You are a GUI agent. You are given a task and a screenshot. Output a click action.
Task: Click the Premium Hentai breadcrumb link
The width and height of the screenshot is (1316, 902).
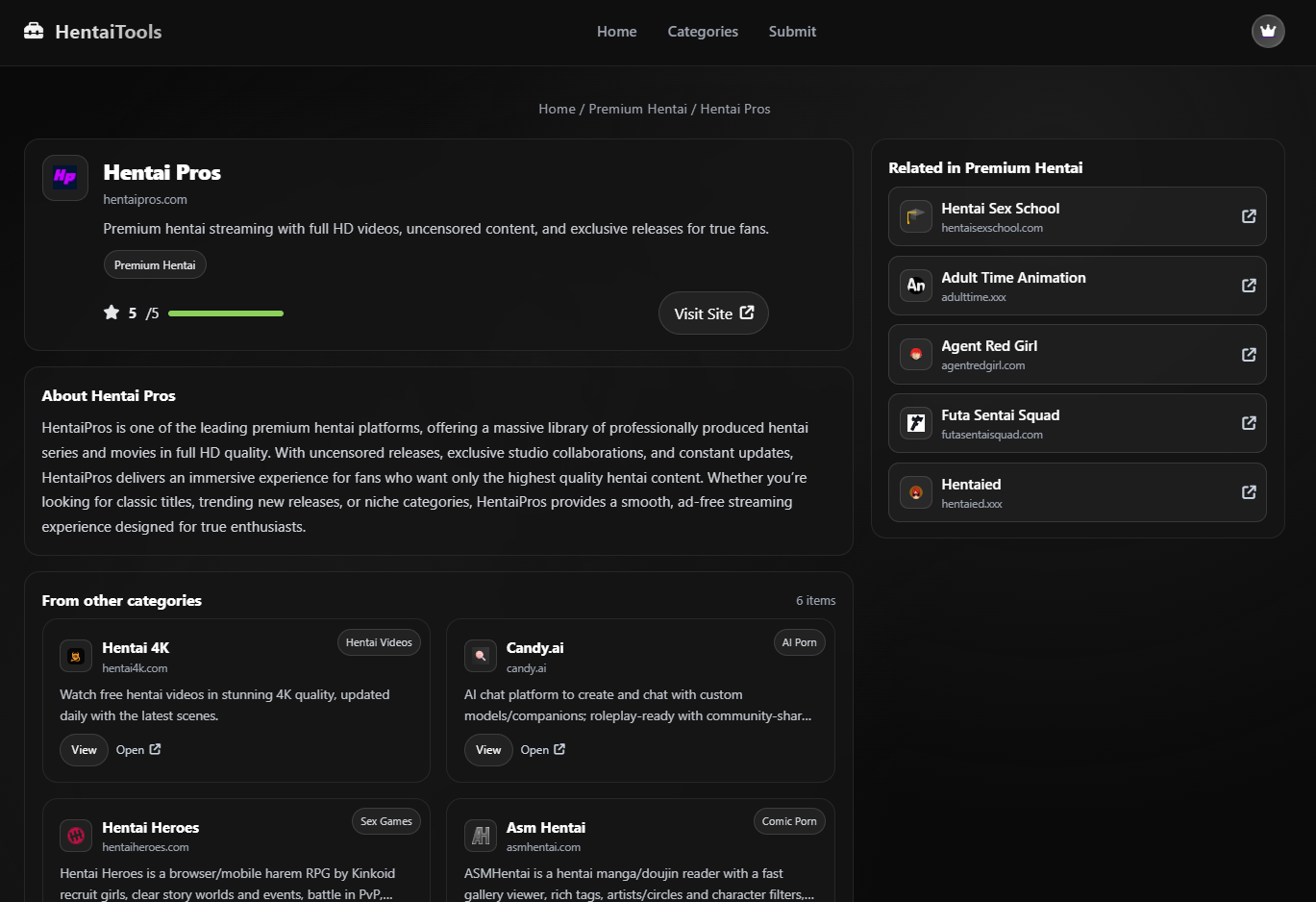(637, 109)
